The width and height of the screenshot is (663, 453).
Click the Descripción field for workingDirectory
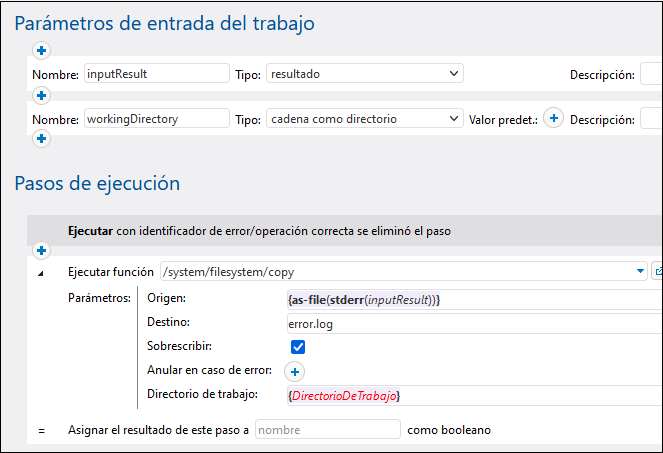coord(650,119)
